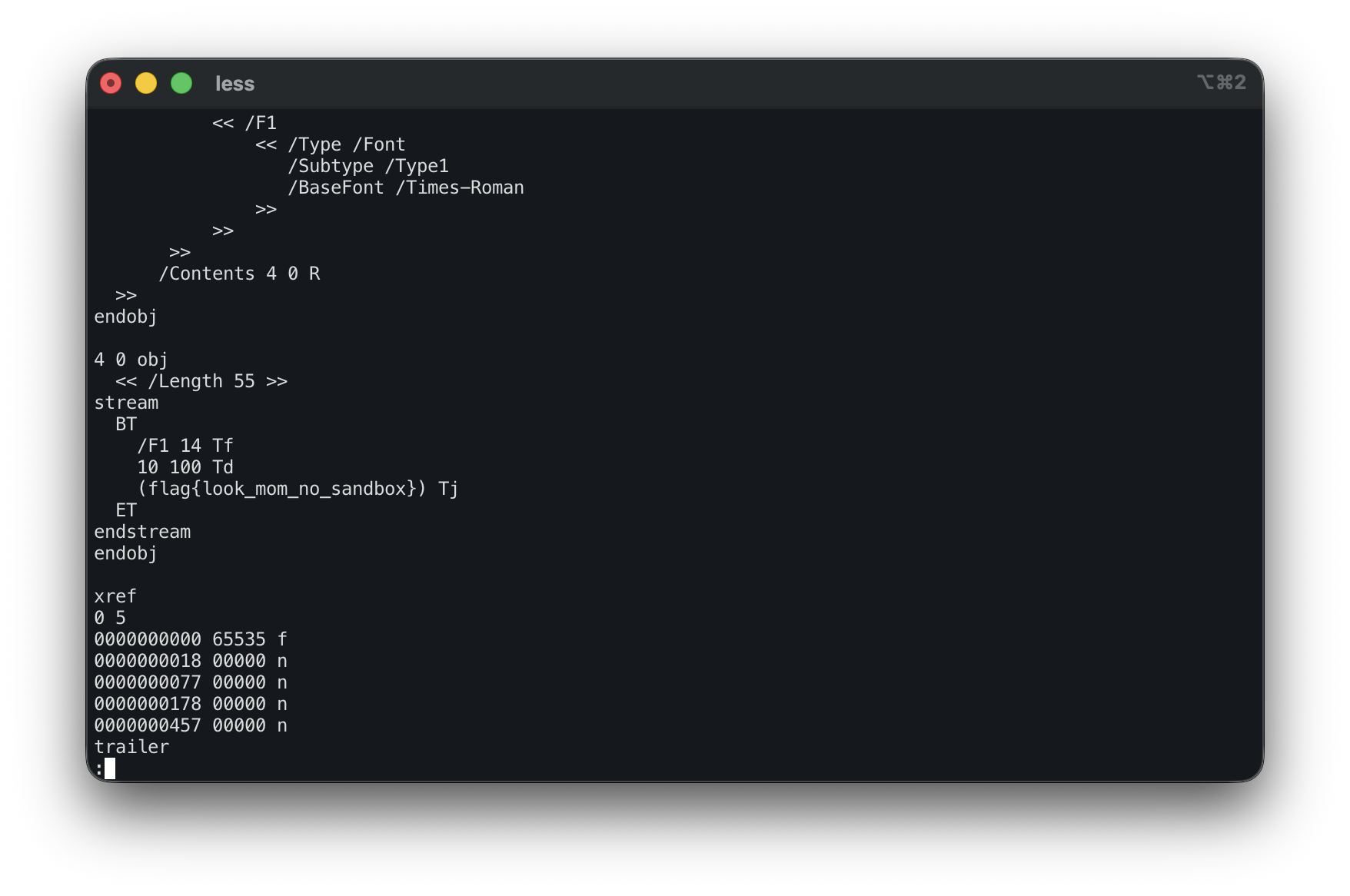Click the "4 0 obj" line

click(131, 360)
